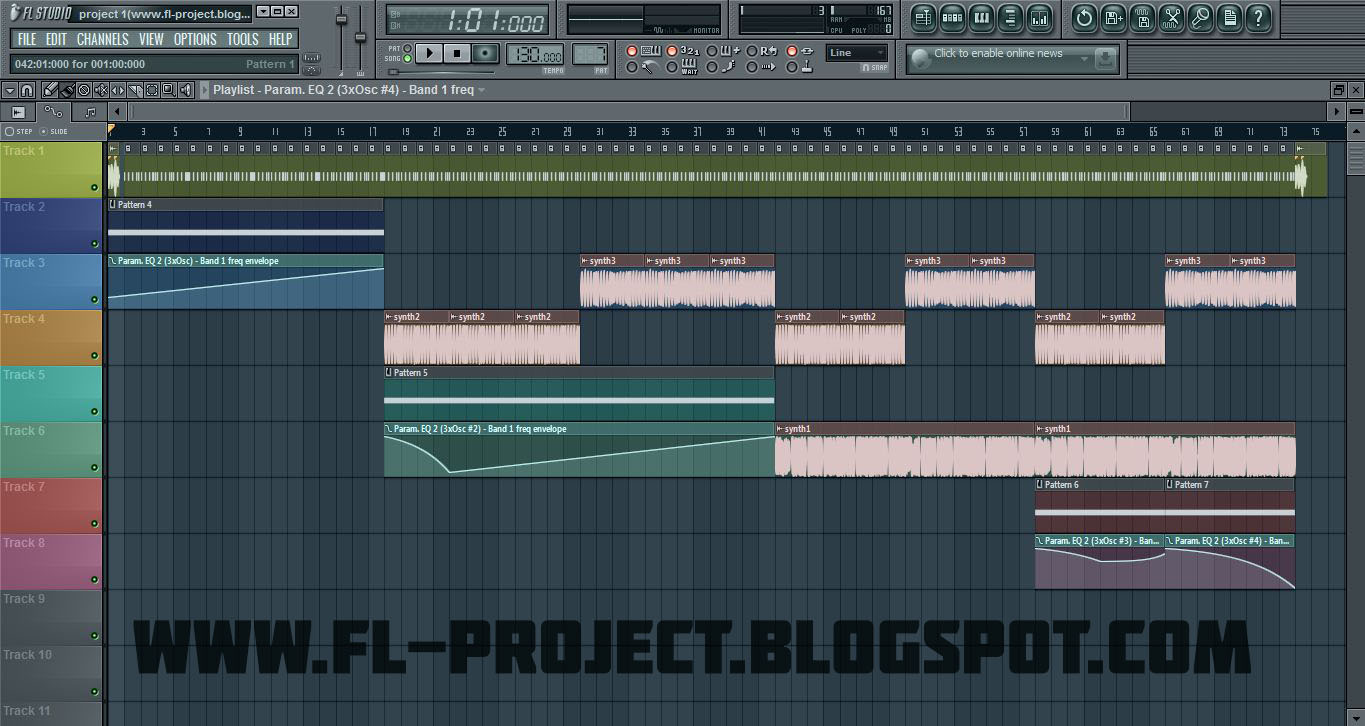Open the Piano roll from the shortcut toolbar
Viewport: 1365px width, 726px height.
(980, 17)
